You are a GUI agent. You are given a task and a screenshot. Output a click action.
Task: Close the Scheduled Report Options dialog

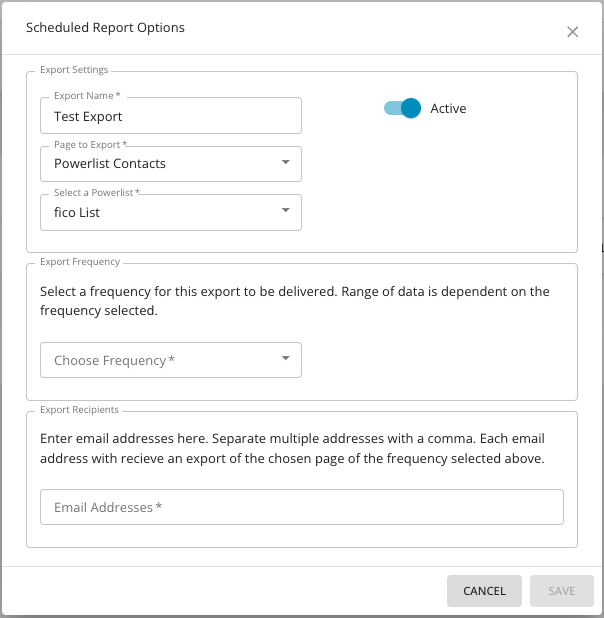click(573, 31)
